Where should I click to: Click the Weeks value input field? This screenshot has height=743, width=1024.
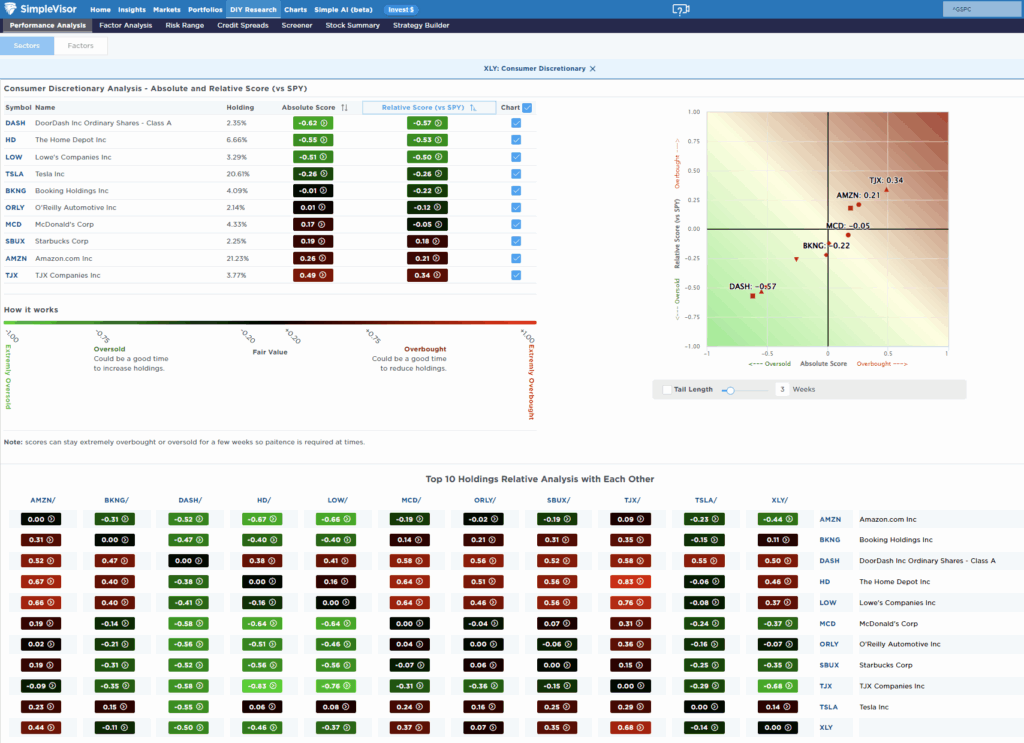point(783,389)
